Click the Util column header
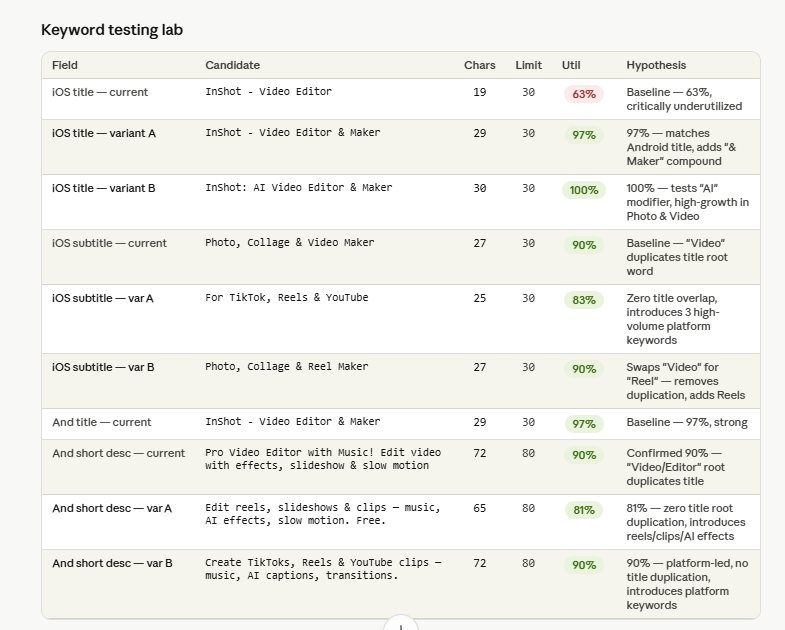This screenshot has height=630, width=785. point(571,65)
